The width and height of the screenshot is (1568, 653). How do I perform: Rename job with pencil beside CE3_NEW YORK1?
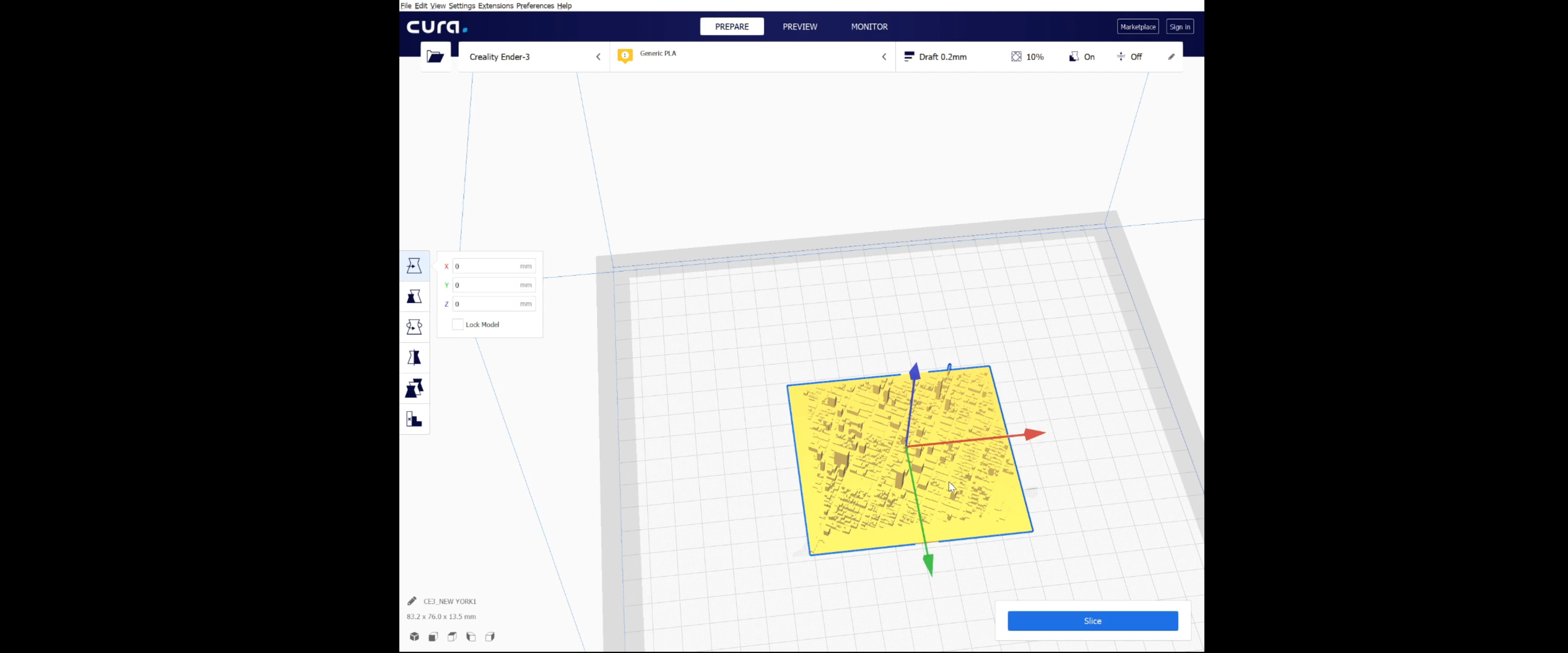pyautogui.click(x=412, y=601)
